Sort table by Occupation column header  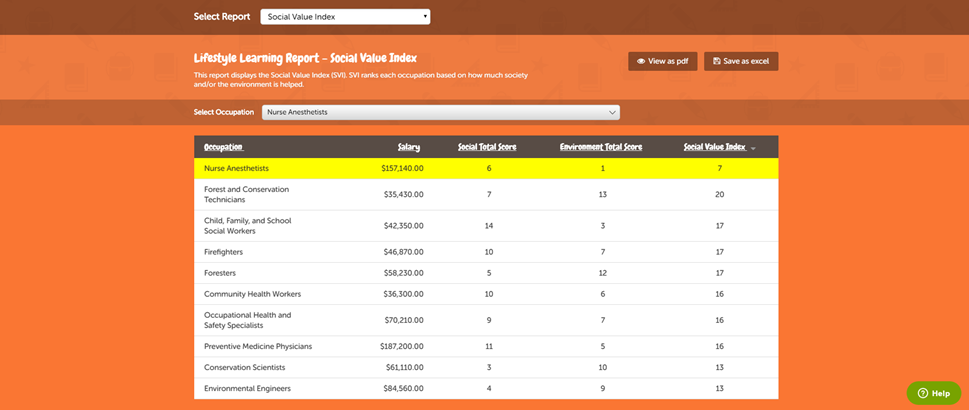tap(223, 147)
